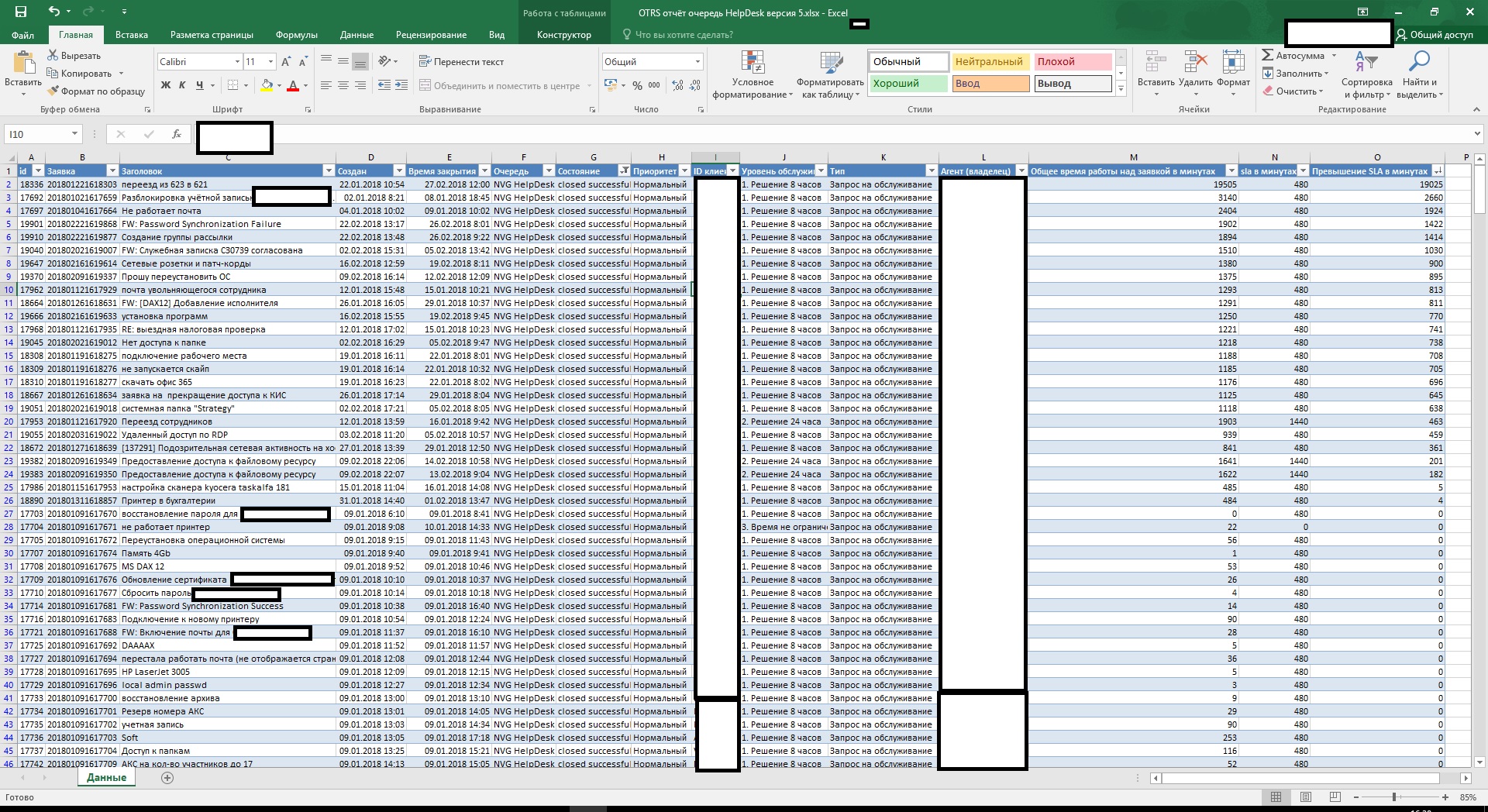The image size is (1488, 812).
Task: Apply the Плохой cell style
Action: coord(1073,61)
